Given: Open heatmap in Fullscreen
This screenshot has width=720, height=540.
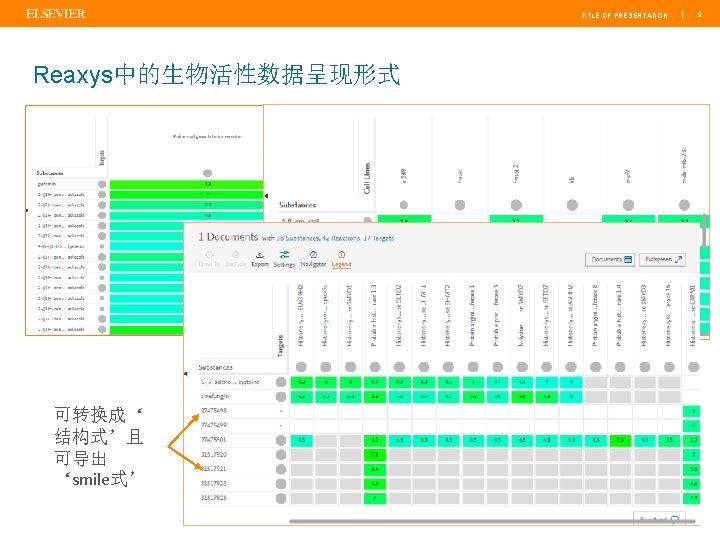Looking at the screenshot, I should tap(663, 259).
